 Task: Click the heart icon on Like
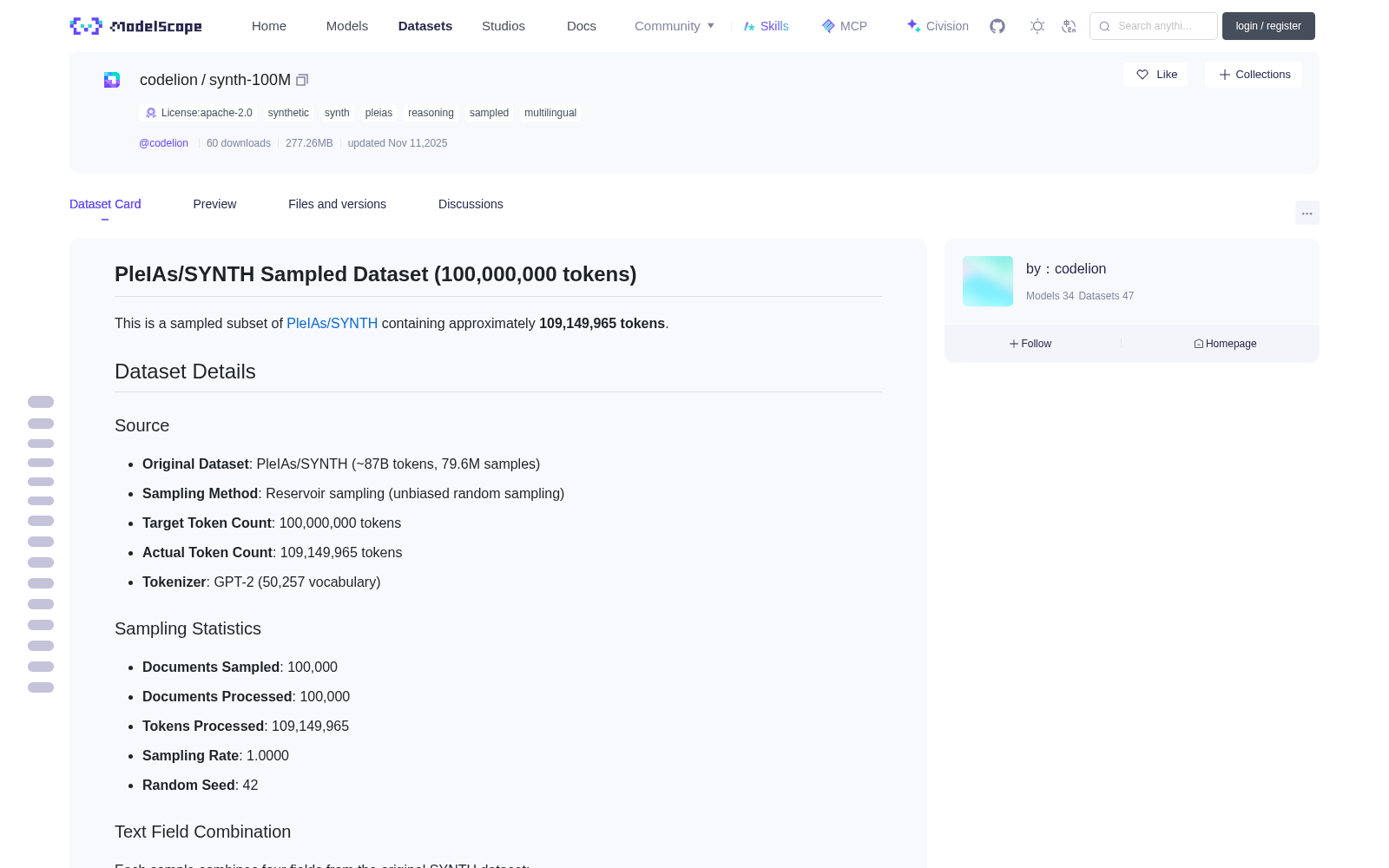1142,75
